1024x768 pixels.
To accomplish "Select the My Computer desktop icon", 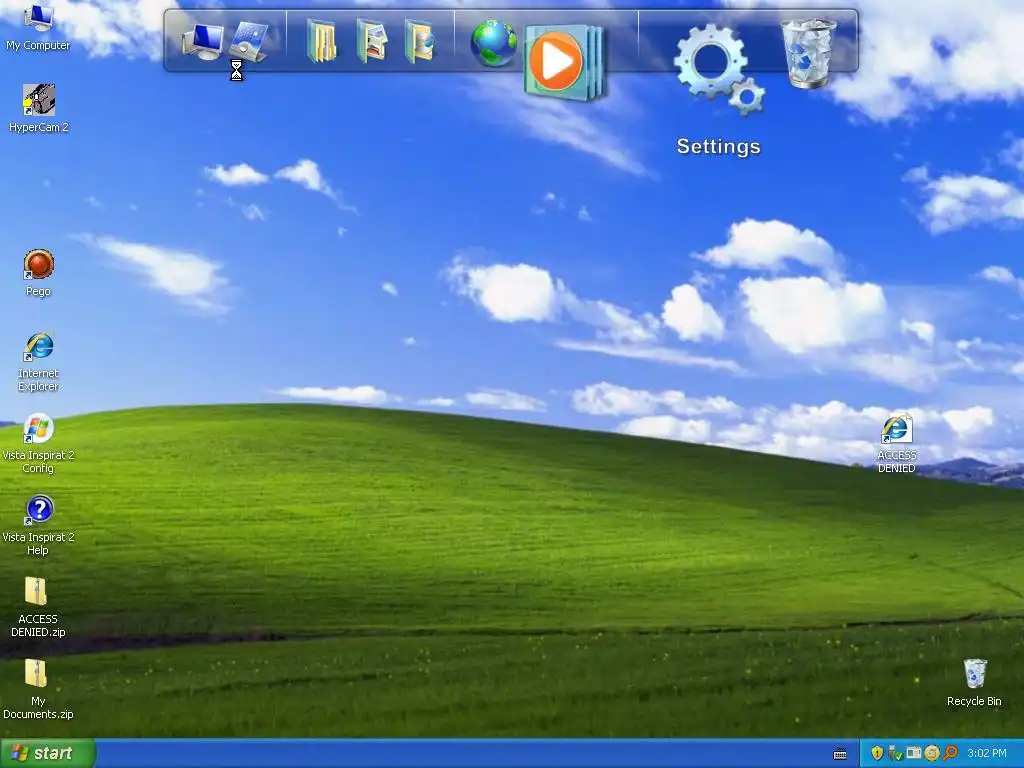I will click(38, 27).
